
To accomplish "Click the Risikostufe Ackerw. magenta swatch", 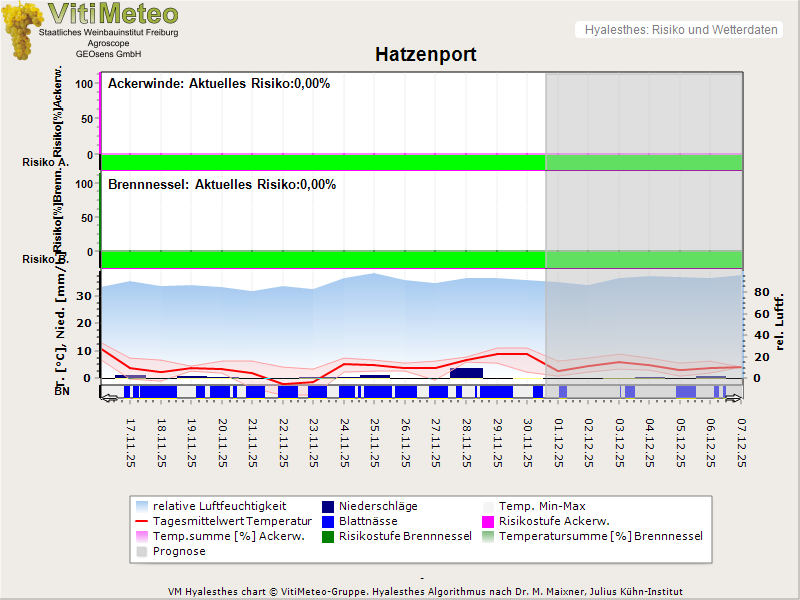I will (x=488, y=521).
